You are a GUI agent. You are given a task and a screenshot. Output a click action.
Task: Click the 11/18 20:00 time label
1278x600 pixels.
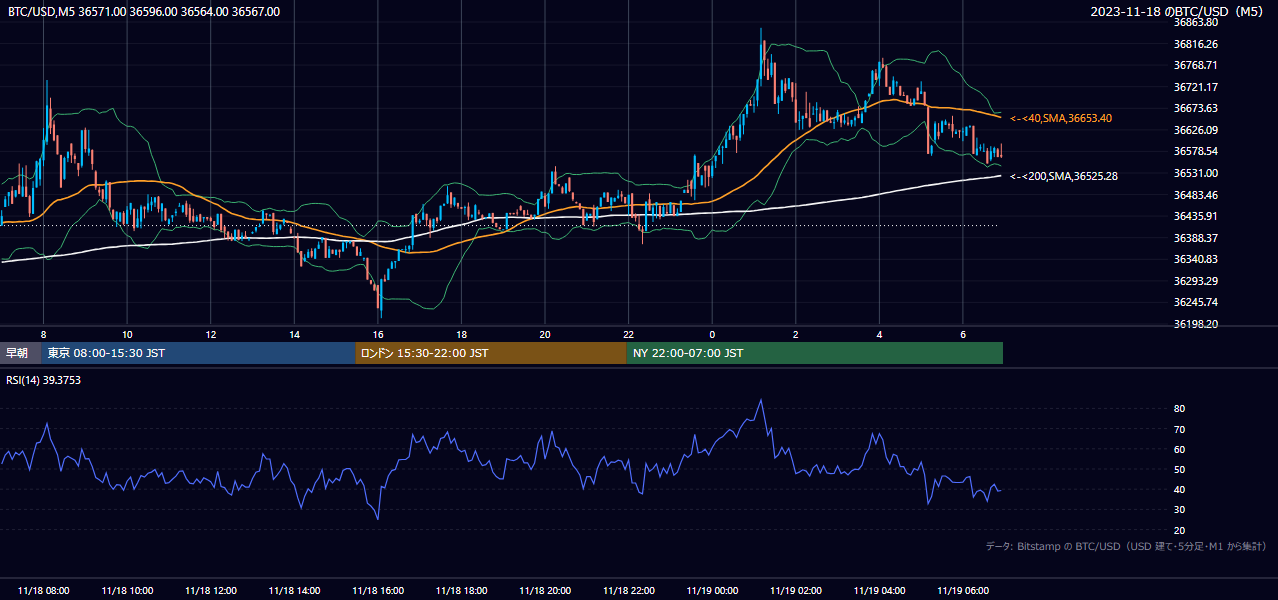click(545, 591)
